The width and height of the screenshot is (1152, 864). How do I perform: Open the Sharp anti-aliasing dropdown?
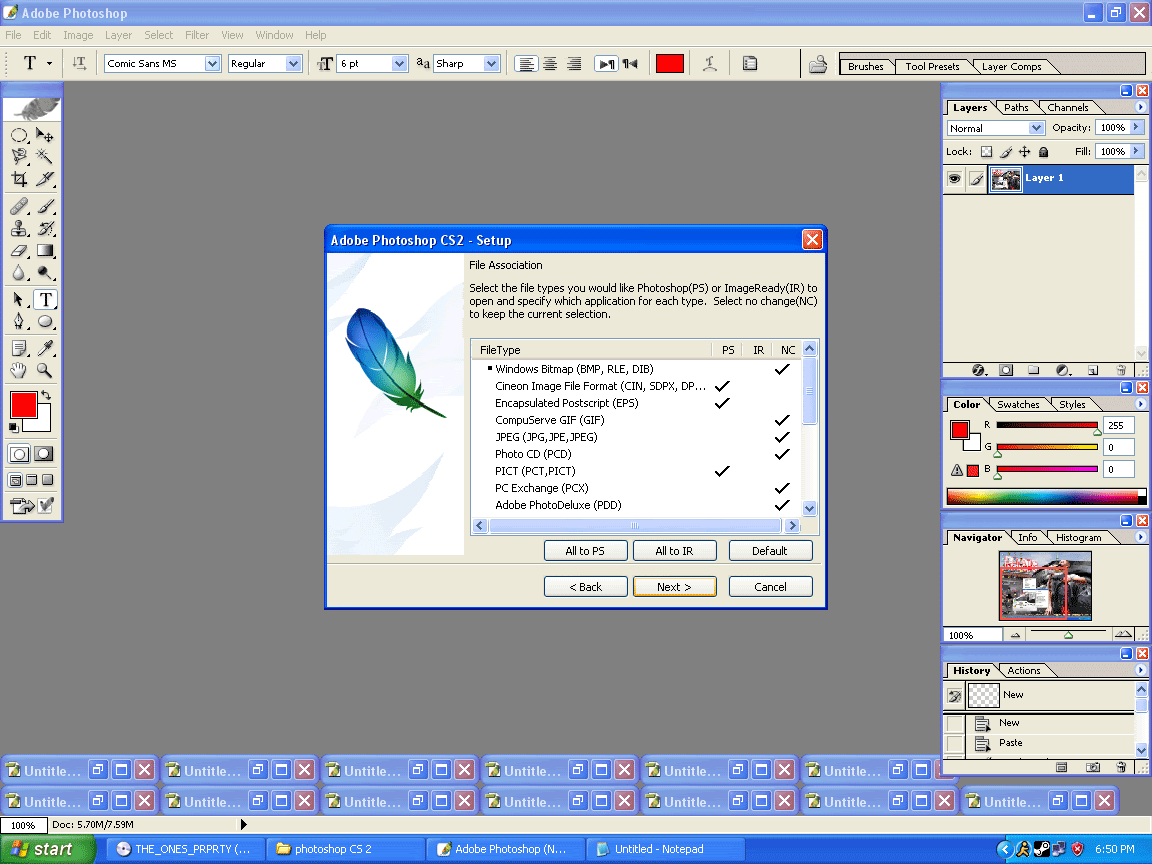[492, 64]
